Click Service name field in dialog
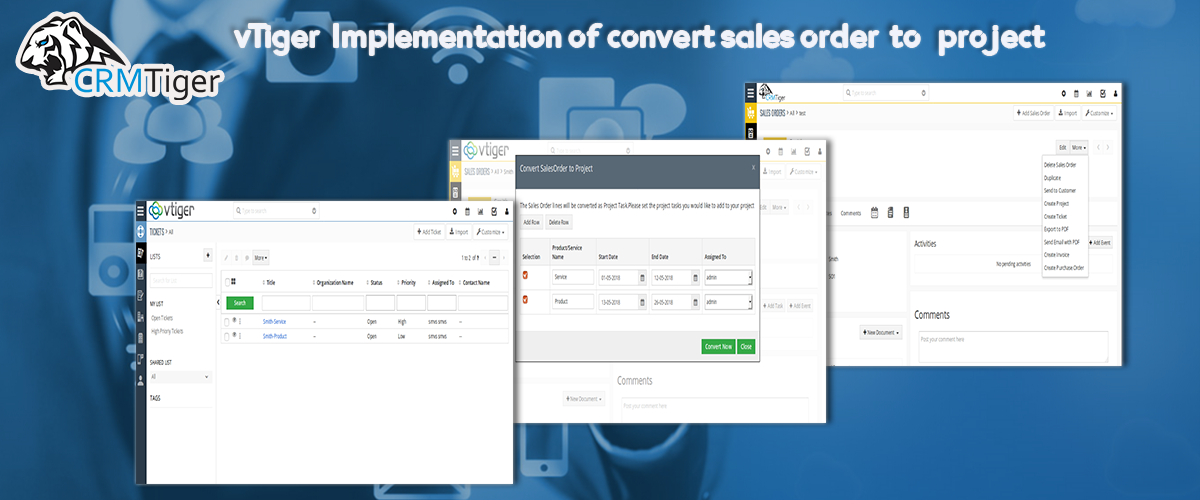Screen dimensions: 1200x500 pos(573,277)
